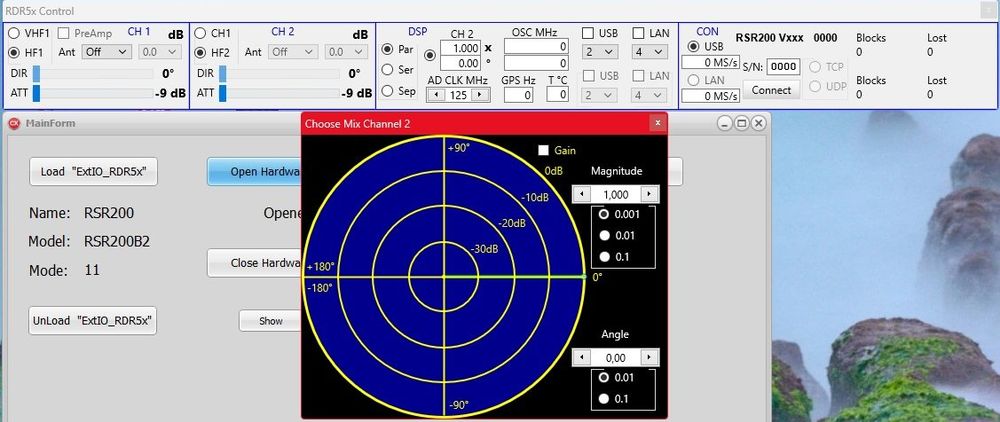Select the HF1 radio option

[x=13, y=53]
